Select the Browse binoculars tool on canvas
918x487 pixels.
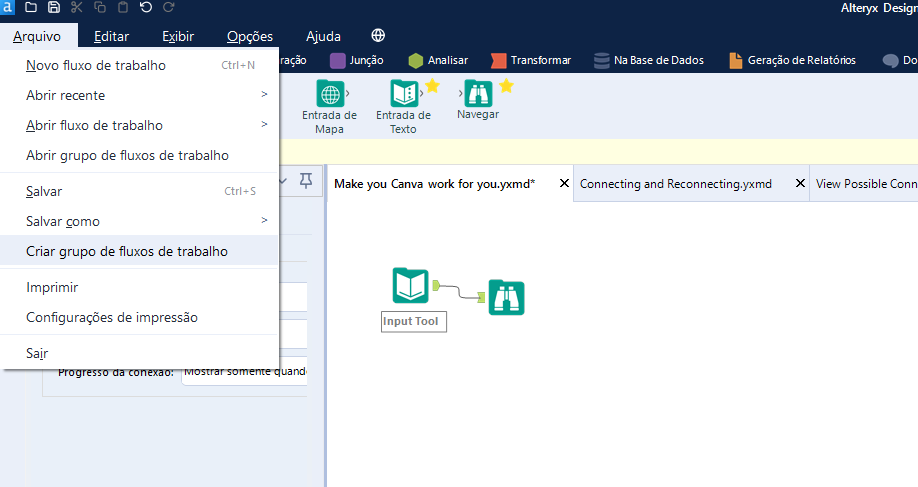click(x=506, y=297)
